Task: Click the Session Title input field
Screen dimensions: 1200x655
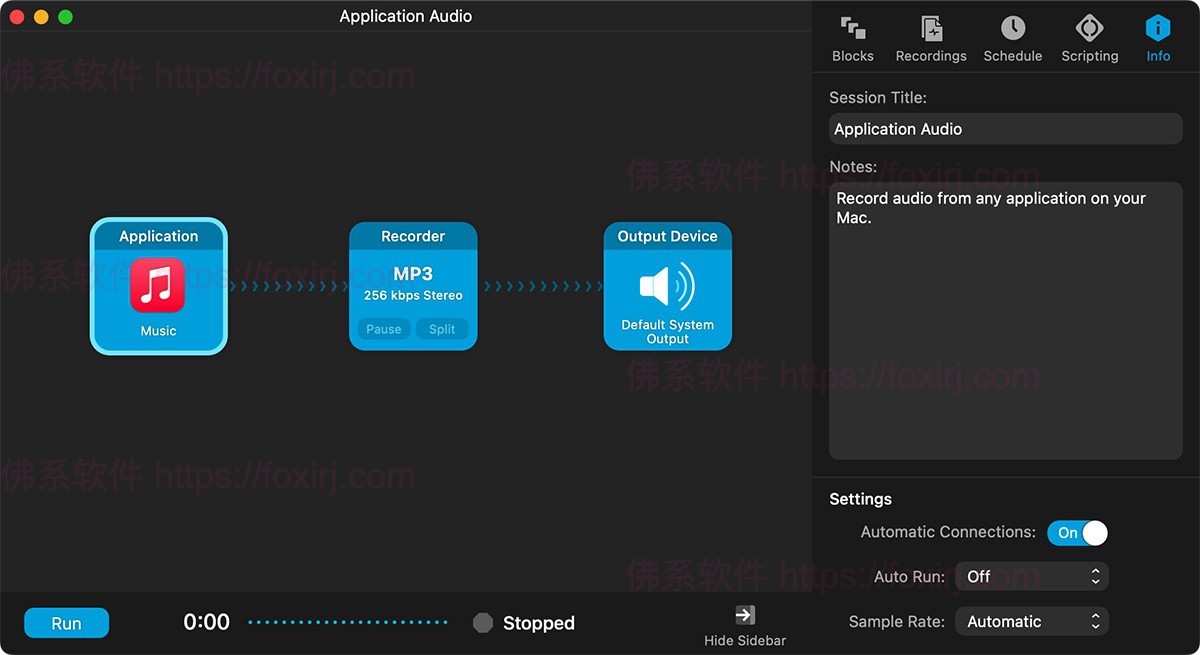Action: (1005, 128)
